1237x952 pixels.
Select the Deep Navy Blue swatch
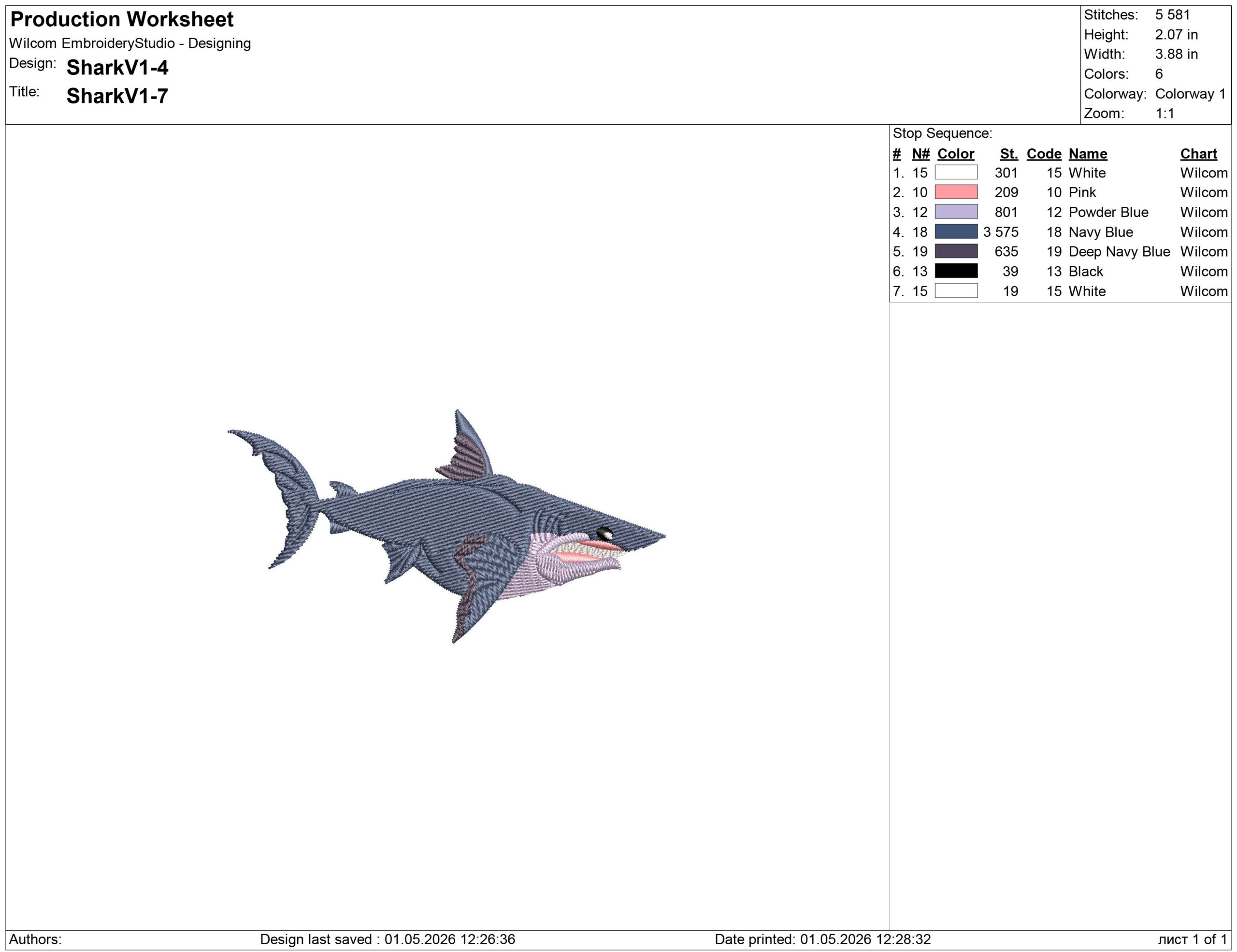[955, 251]
